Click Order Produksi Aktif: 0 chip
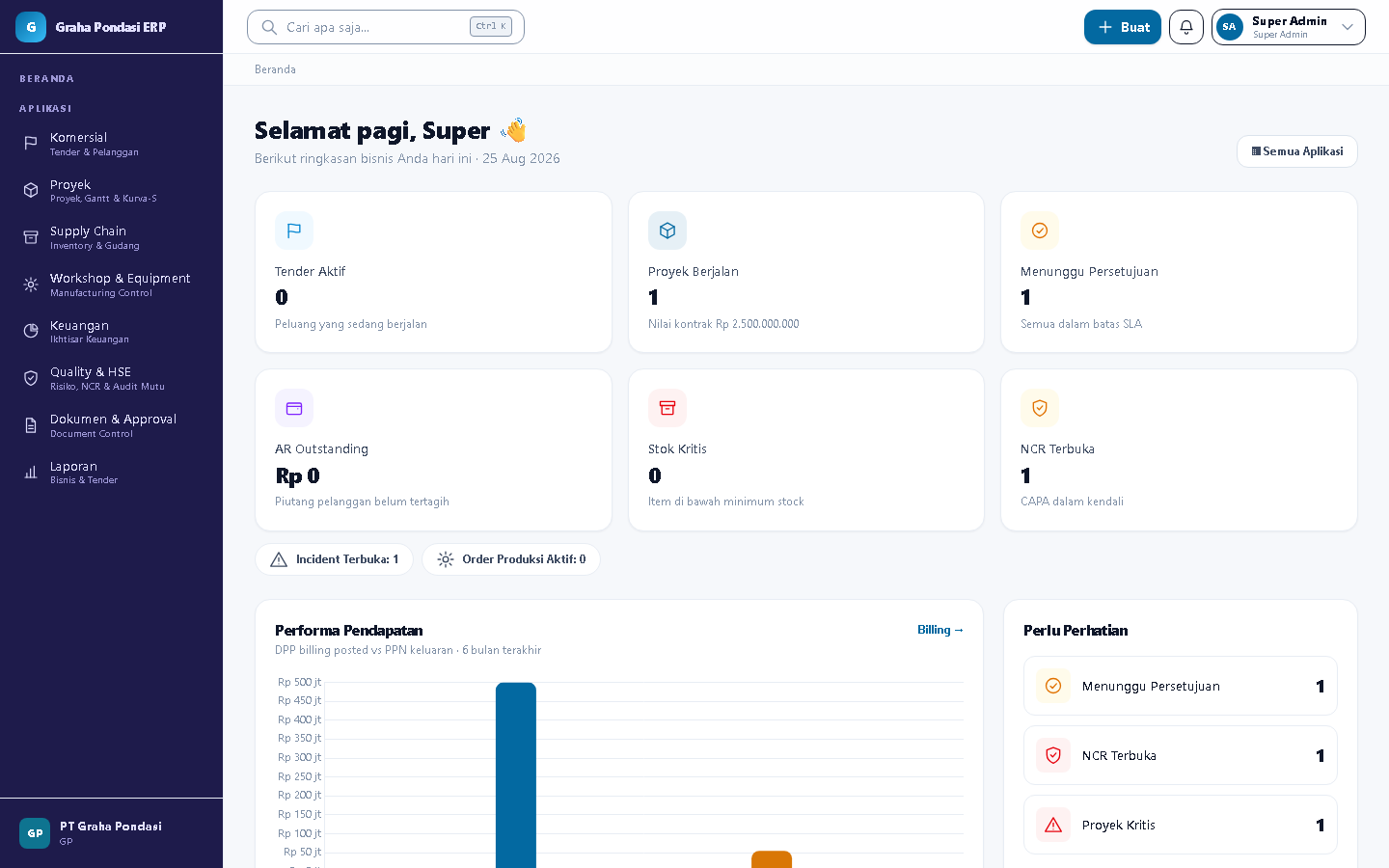Screen dimensions: 1389x868 click(x=511, y=559)
